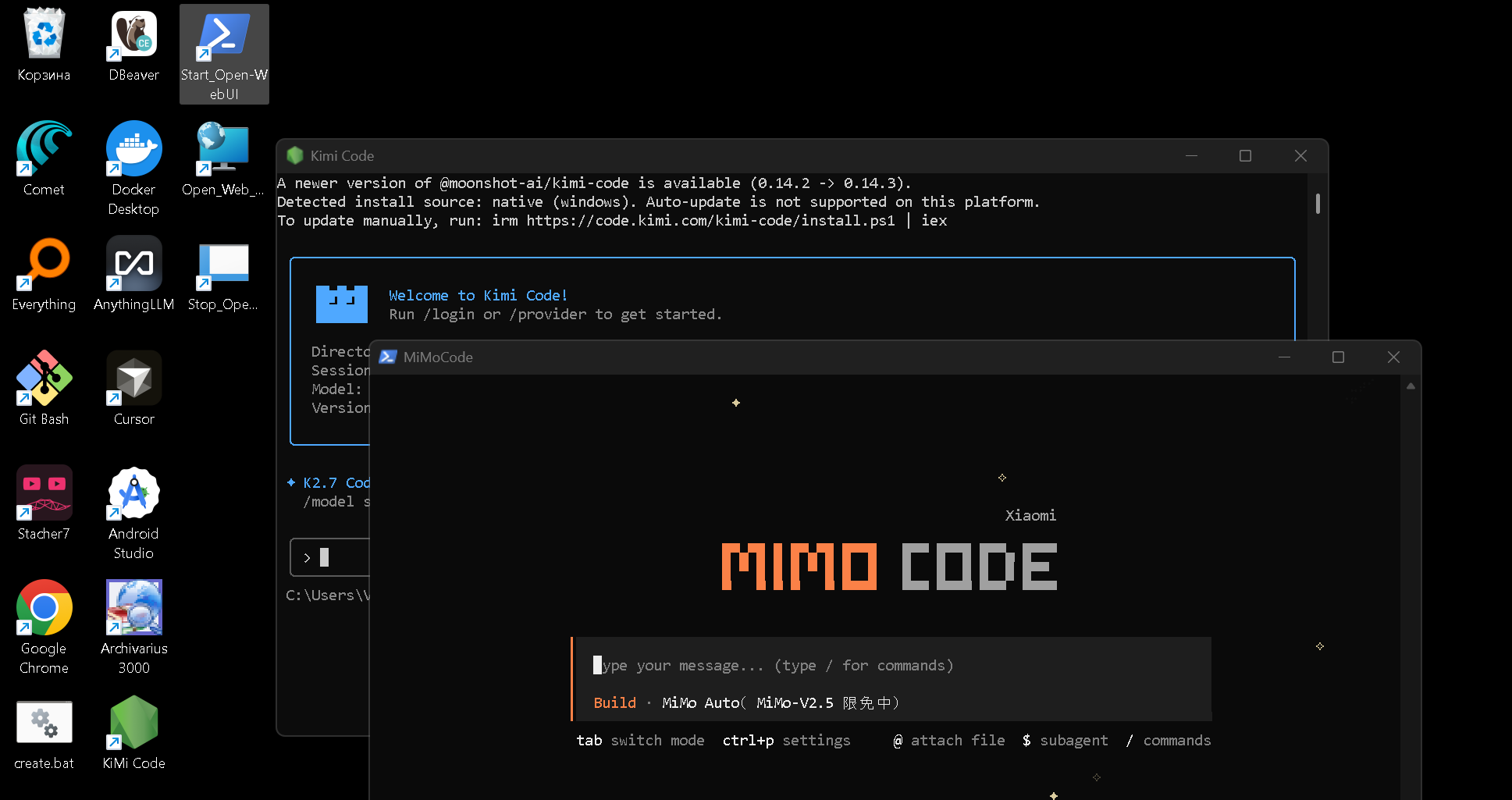Click the kimi-code install.ps1 URL text
The image size is (1512, 800).
point(710,220)
